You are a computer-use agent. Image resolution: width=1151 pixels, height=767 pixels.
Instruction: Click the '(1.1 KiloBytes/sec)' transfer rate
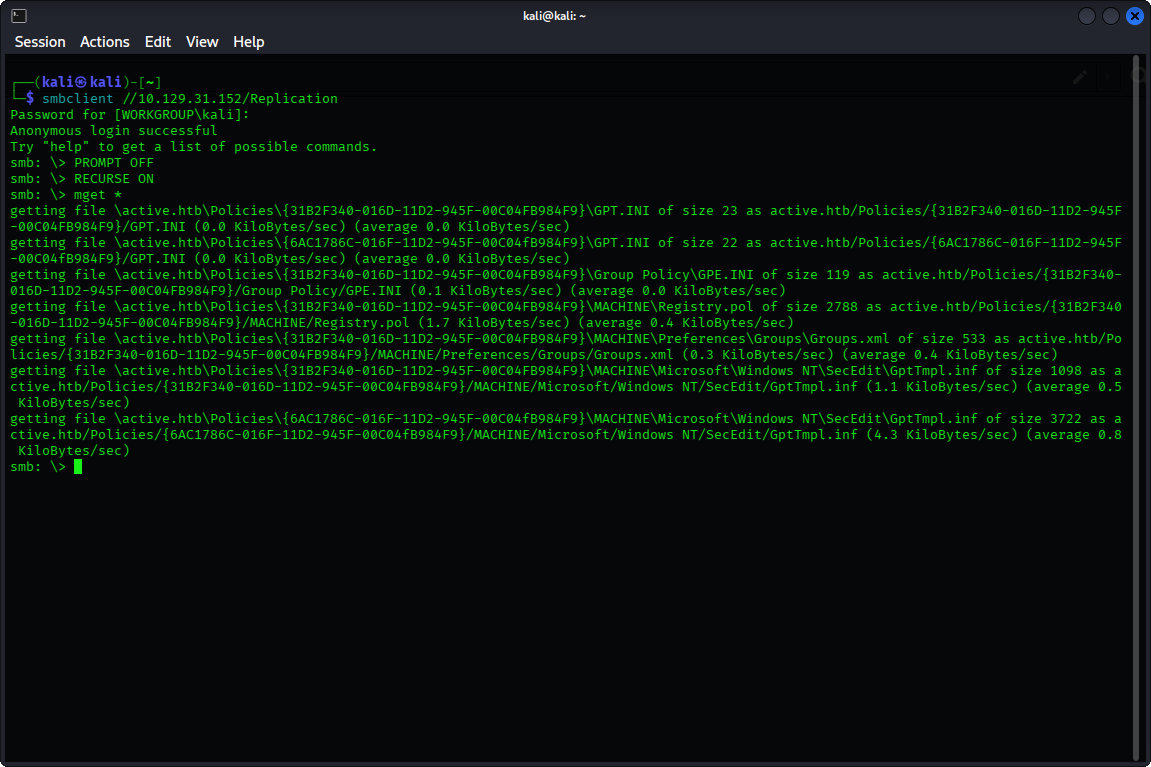pos(942,387)
